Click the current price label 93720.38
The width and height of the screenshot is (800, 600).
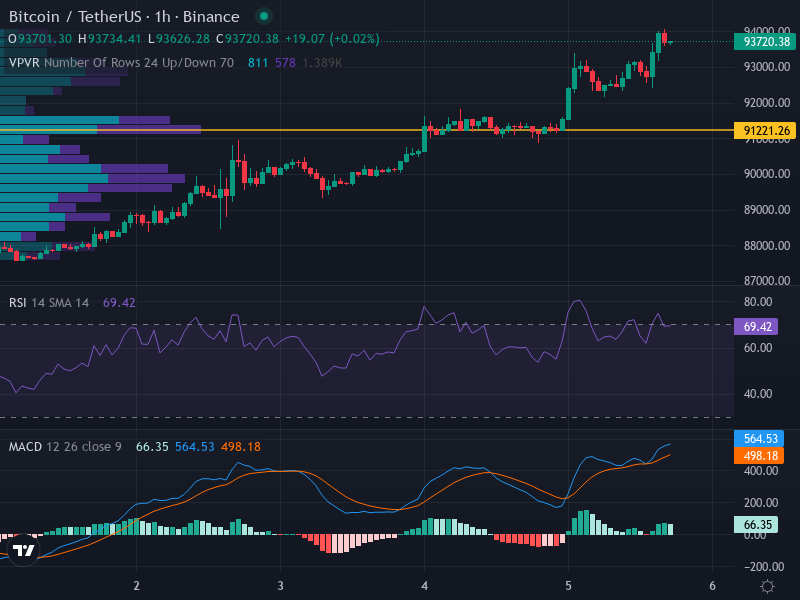point(765,41)
